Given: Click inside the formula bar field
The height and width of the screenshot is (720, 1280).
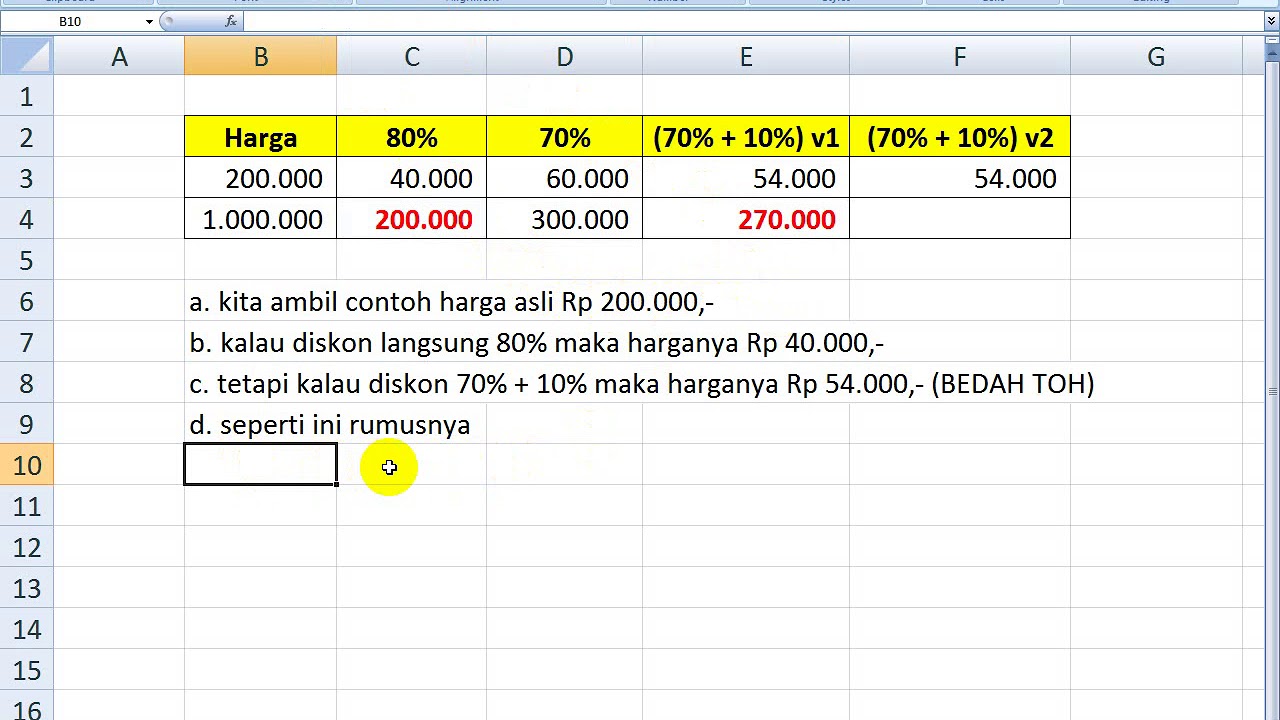Looking at the screenshot, I should pos(752,21).
